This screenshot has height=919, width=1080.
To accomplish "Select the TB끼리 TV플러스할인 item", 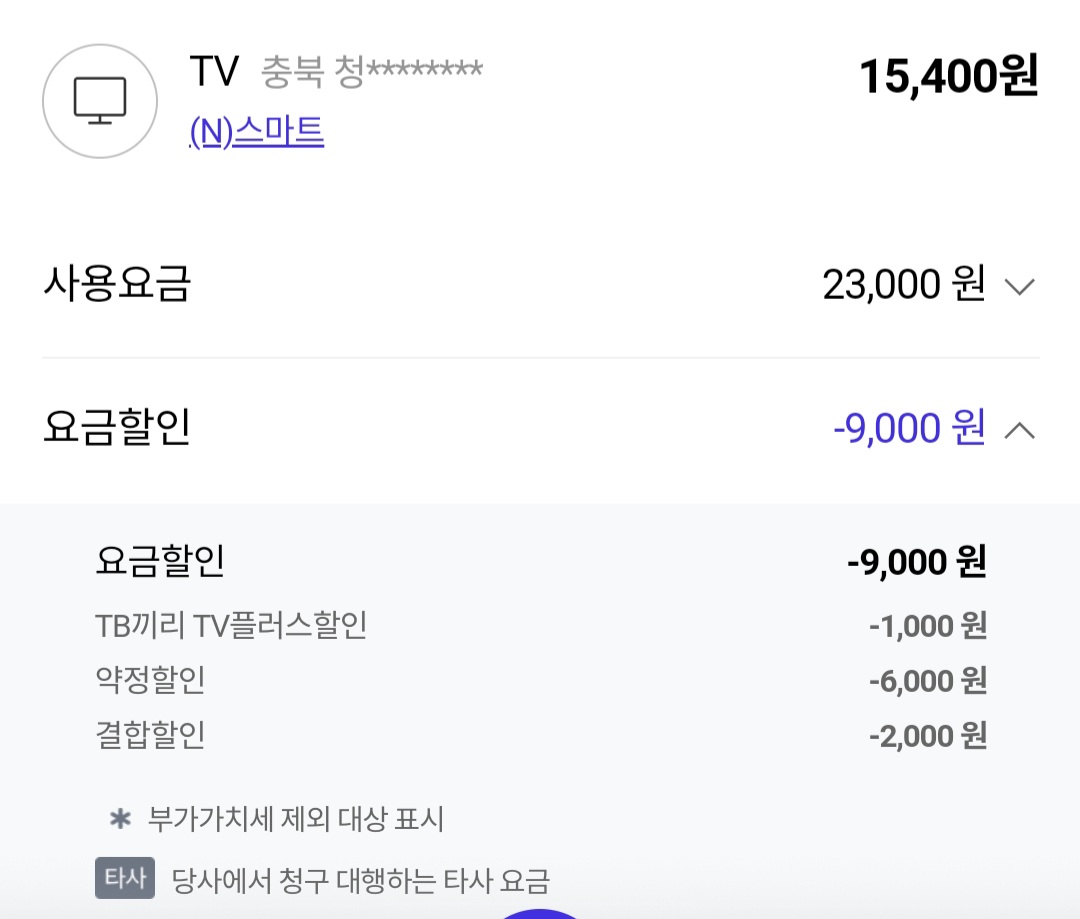I will pyautogui.click(x=231, y=626).
